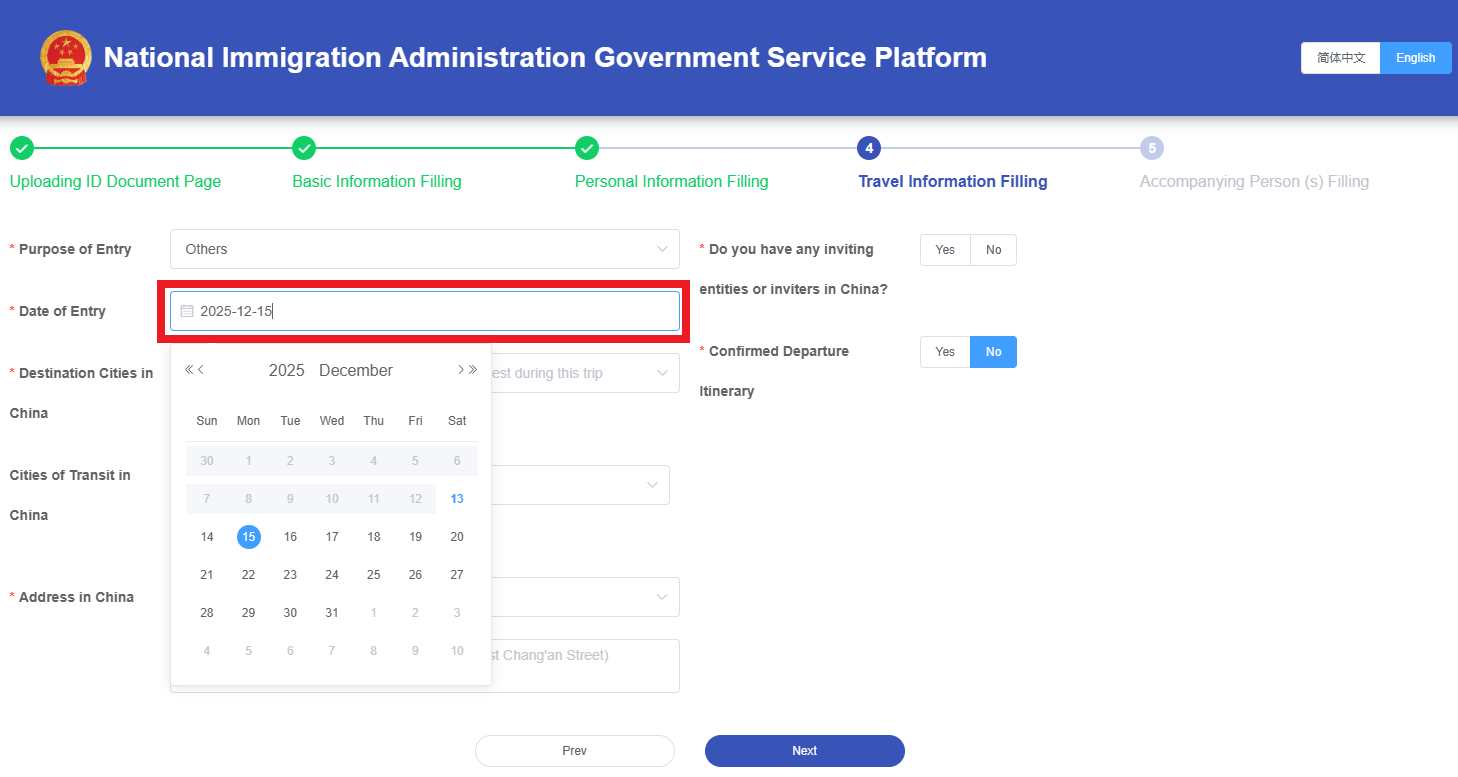The height and width of the screenshot is (777, 1458).
Task: Select December 25 in calendar
Action: point(374,575)
